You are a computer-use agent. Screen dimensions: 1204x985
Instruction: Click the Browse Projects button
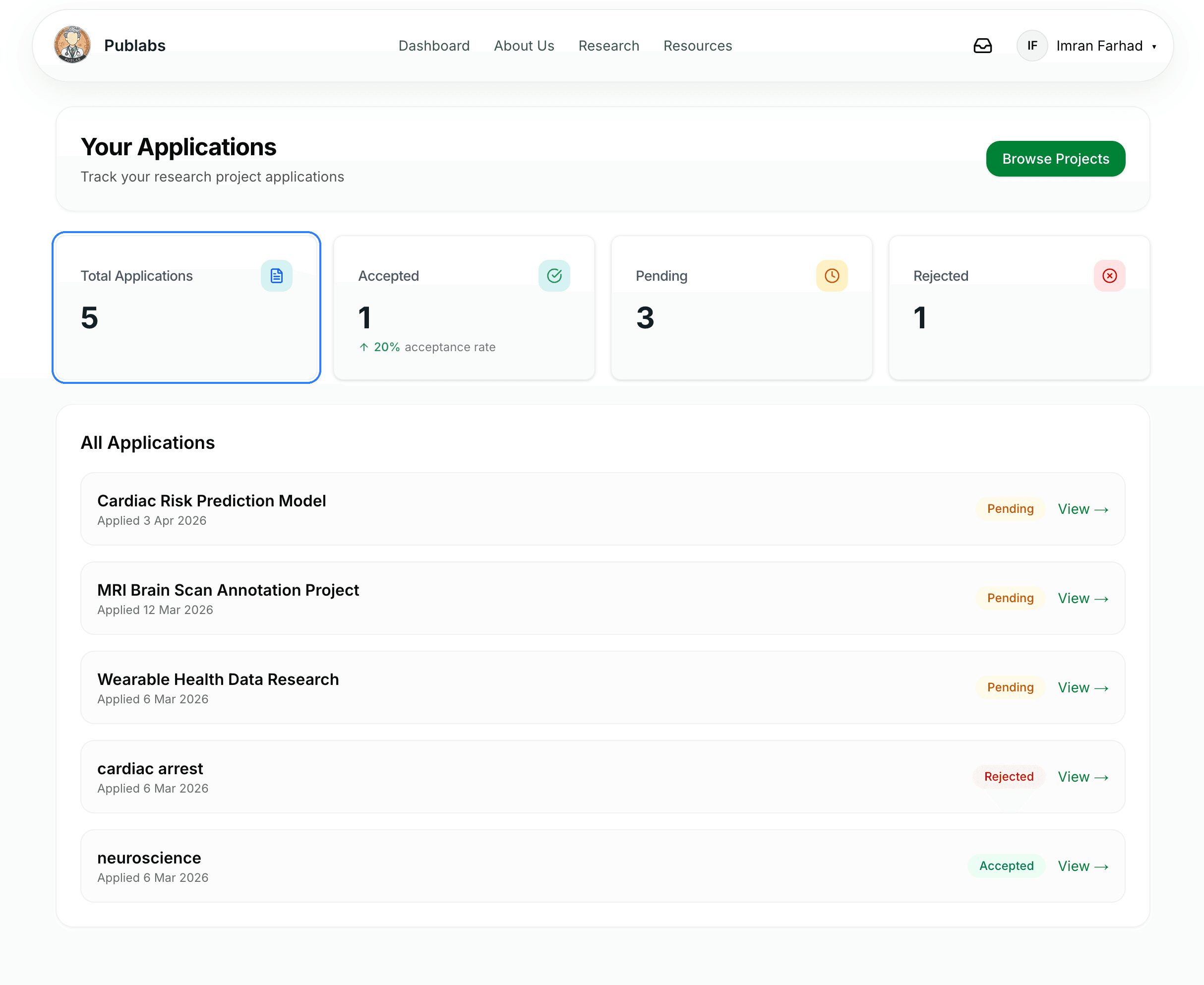pos(1055,159)
